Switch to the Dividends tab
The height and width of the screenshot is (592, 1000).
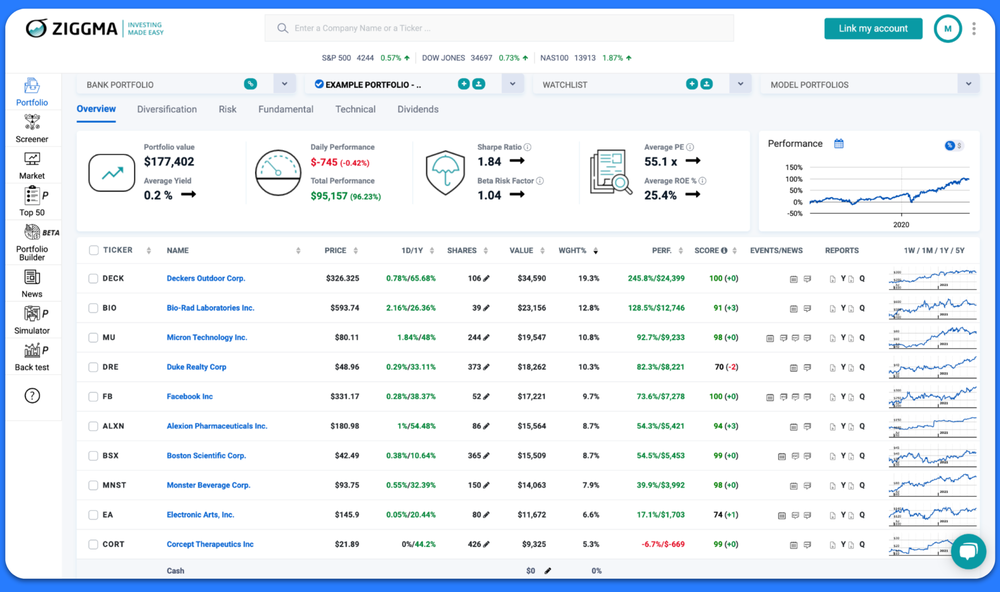click(418, 109)
